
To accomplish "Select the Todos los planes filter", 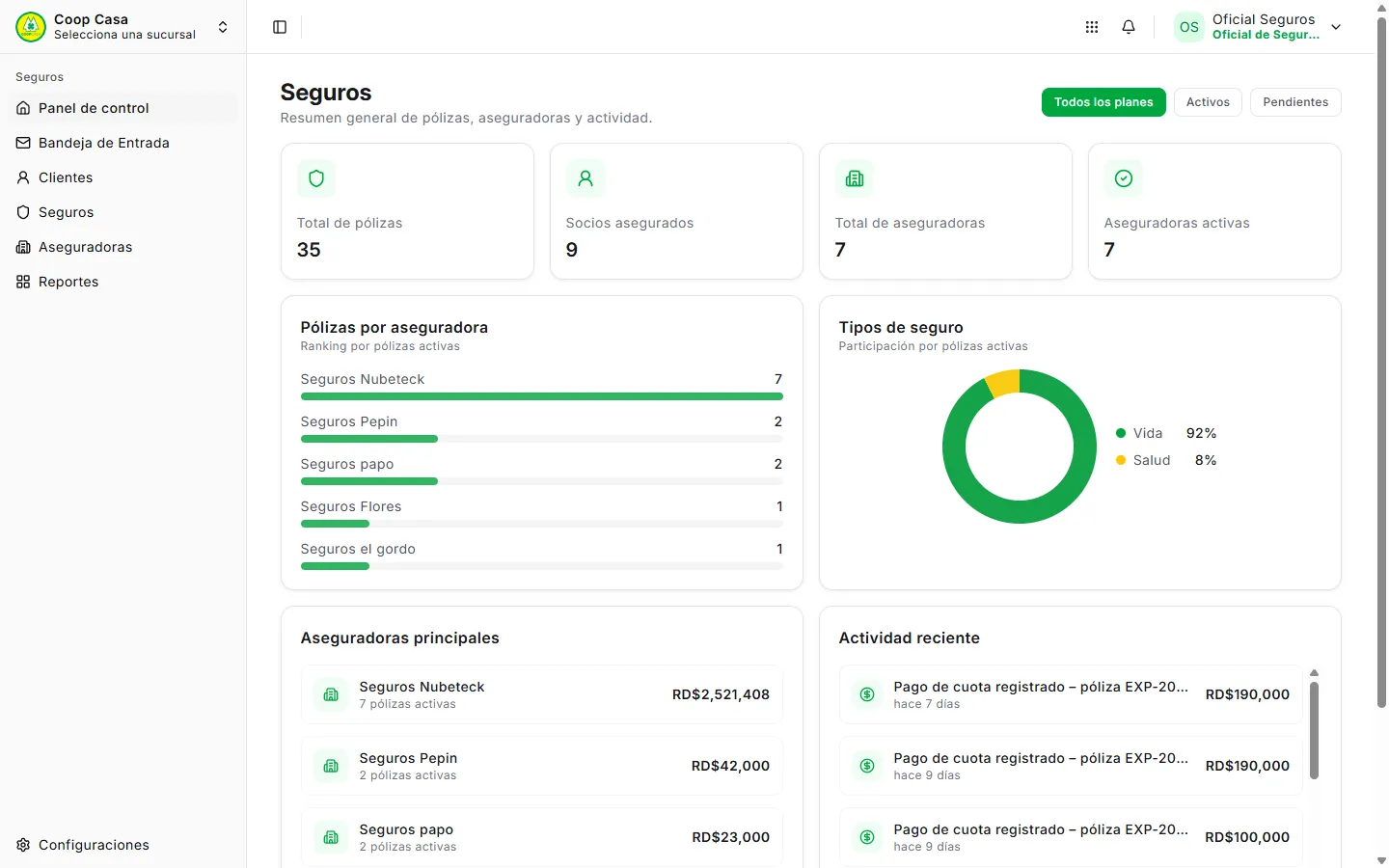I will (x=1103, y=102).
